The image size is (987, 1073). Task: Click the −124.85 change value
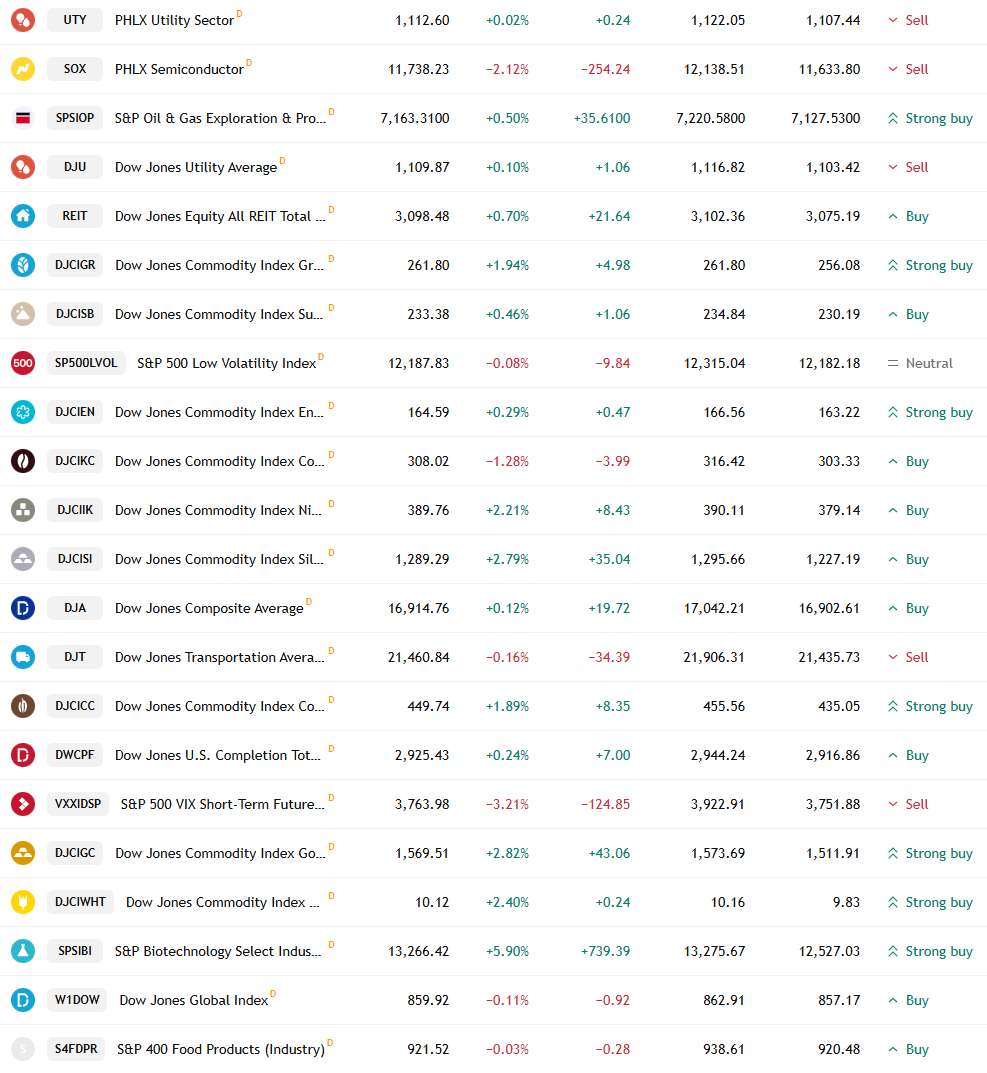[605, 804]
